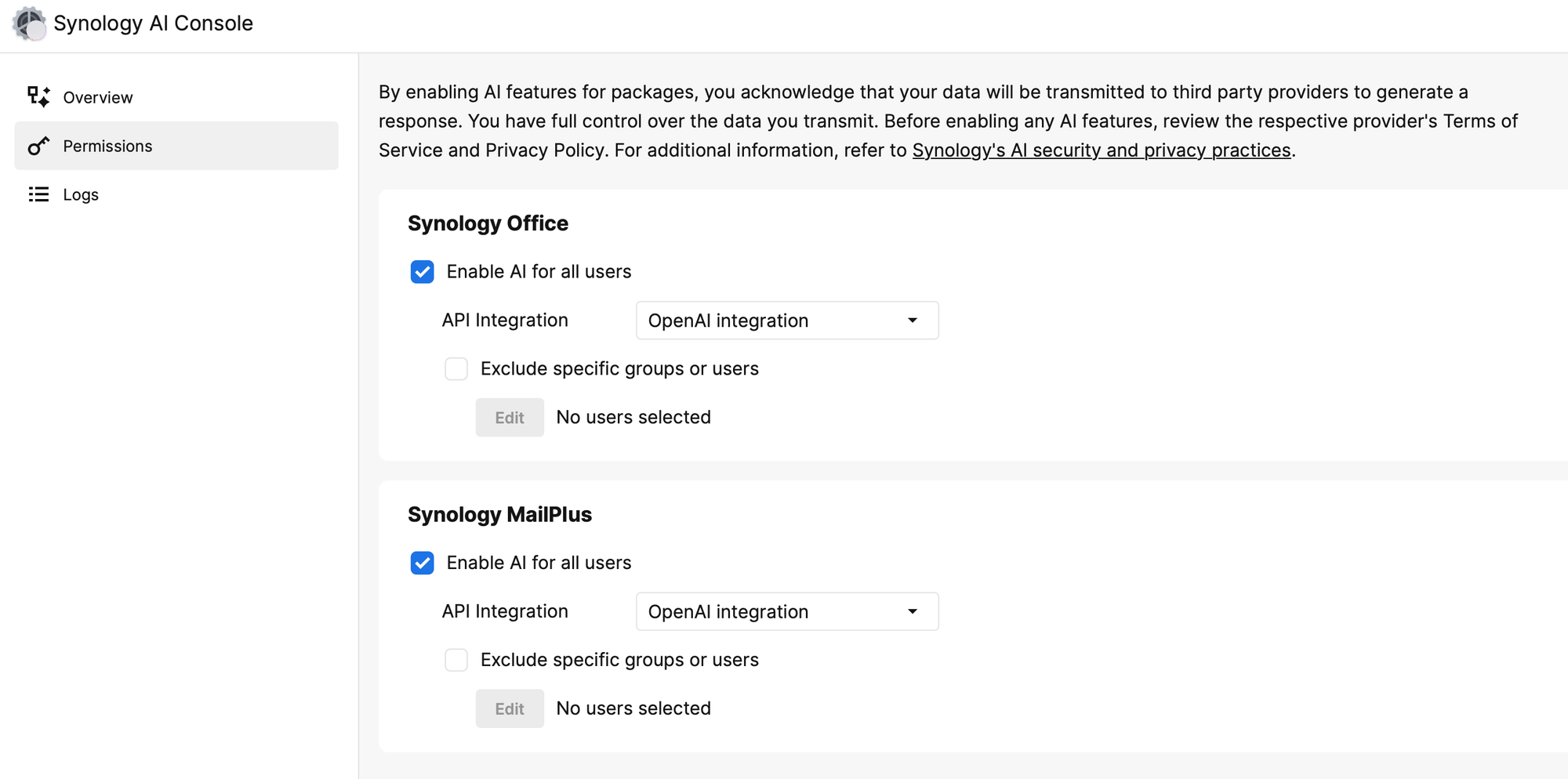1568x779 pixels.
Task: Click the Logs list icon
Action: point(38,194)
